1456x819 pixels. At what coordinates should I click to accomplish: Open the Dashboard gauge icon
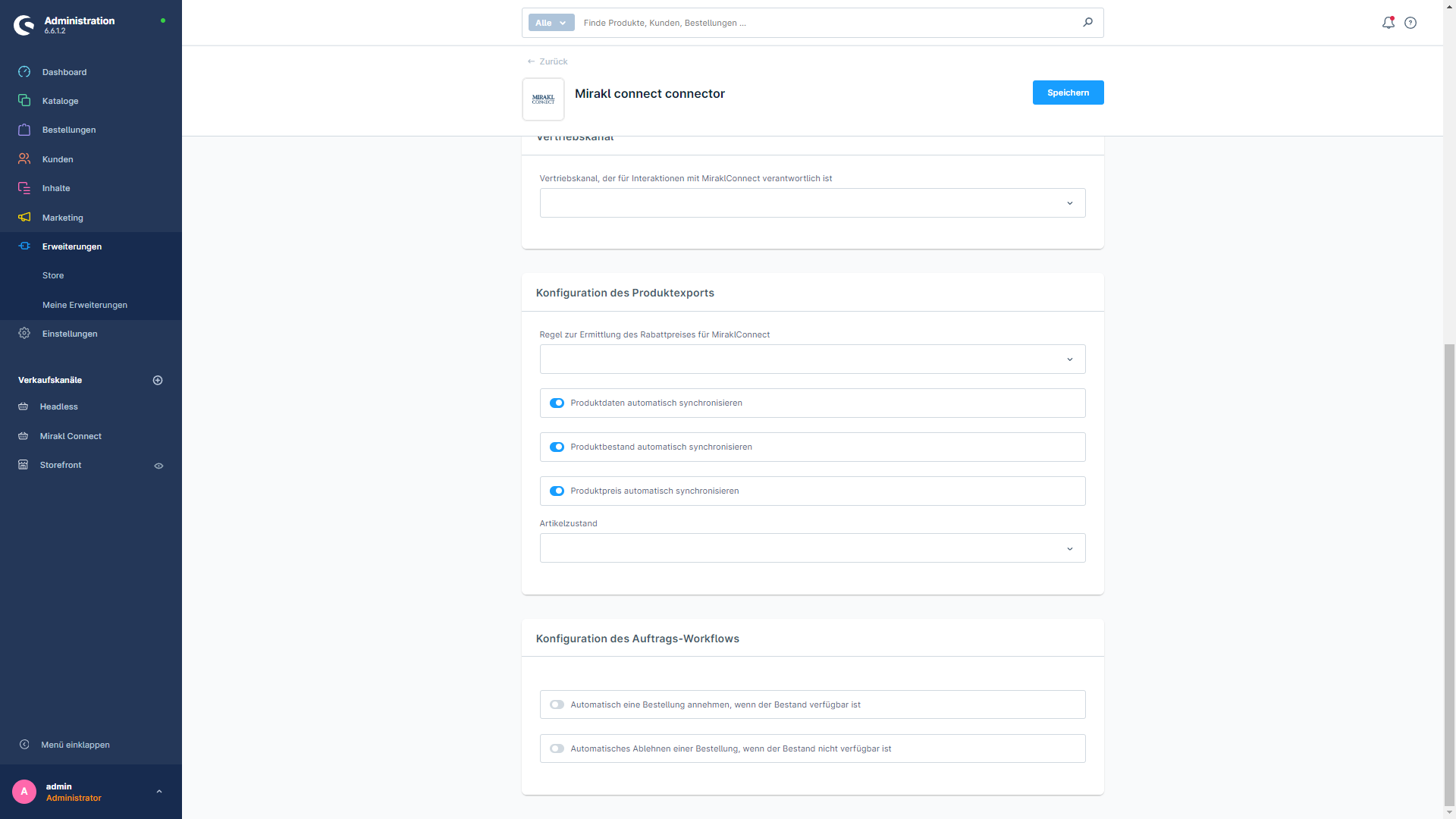(24, 72)
